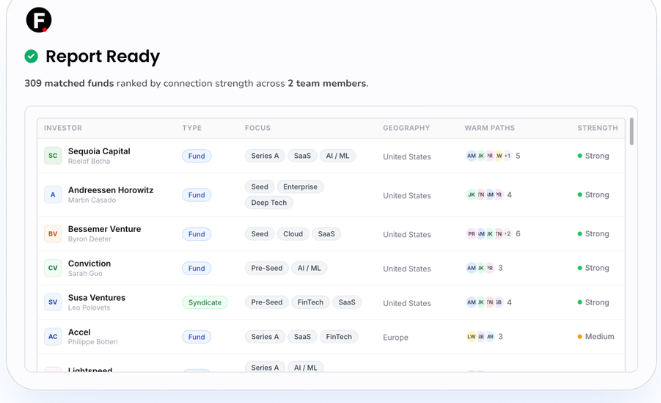Open the Conviction CV avatar icon
This screenshot has width=661, height=403.
(53, 268)
